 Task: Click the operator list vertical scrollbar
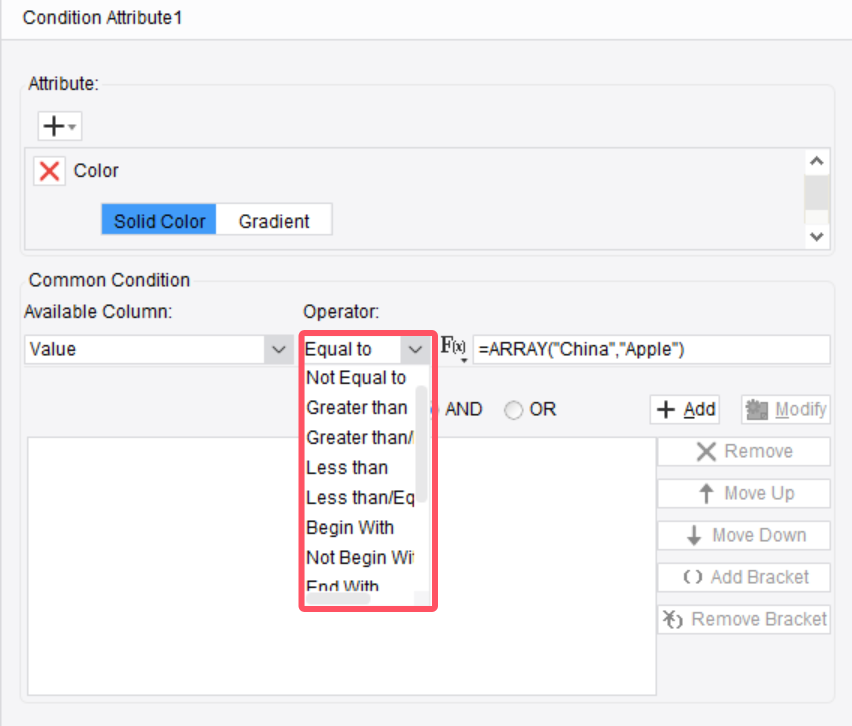click(x=421, y=443)
